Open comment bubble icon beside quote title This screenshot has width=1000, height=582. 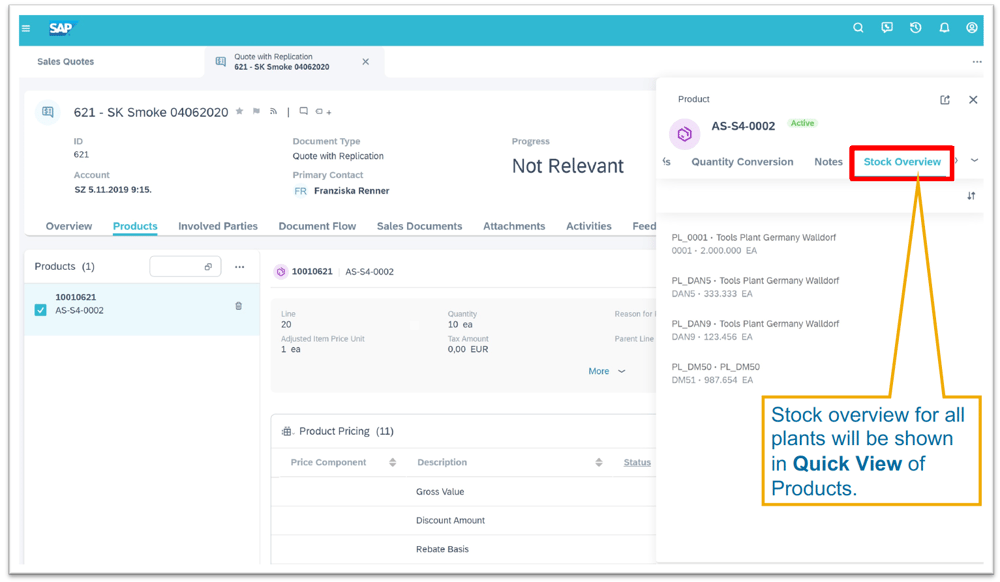[304, 111]
